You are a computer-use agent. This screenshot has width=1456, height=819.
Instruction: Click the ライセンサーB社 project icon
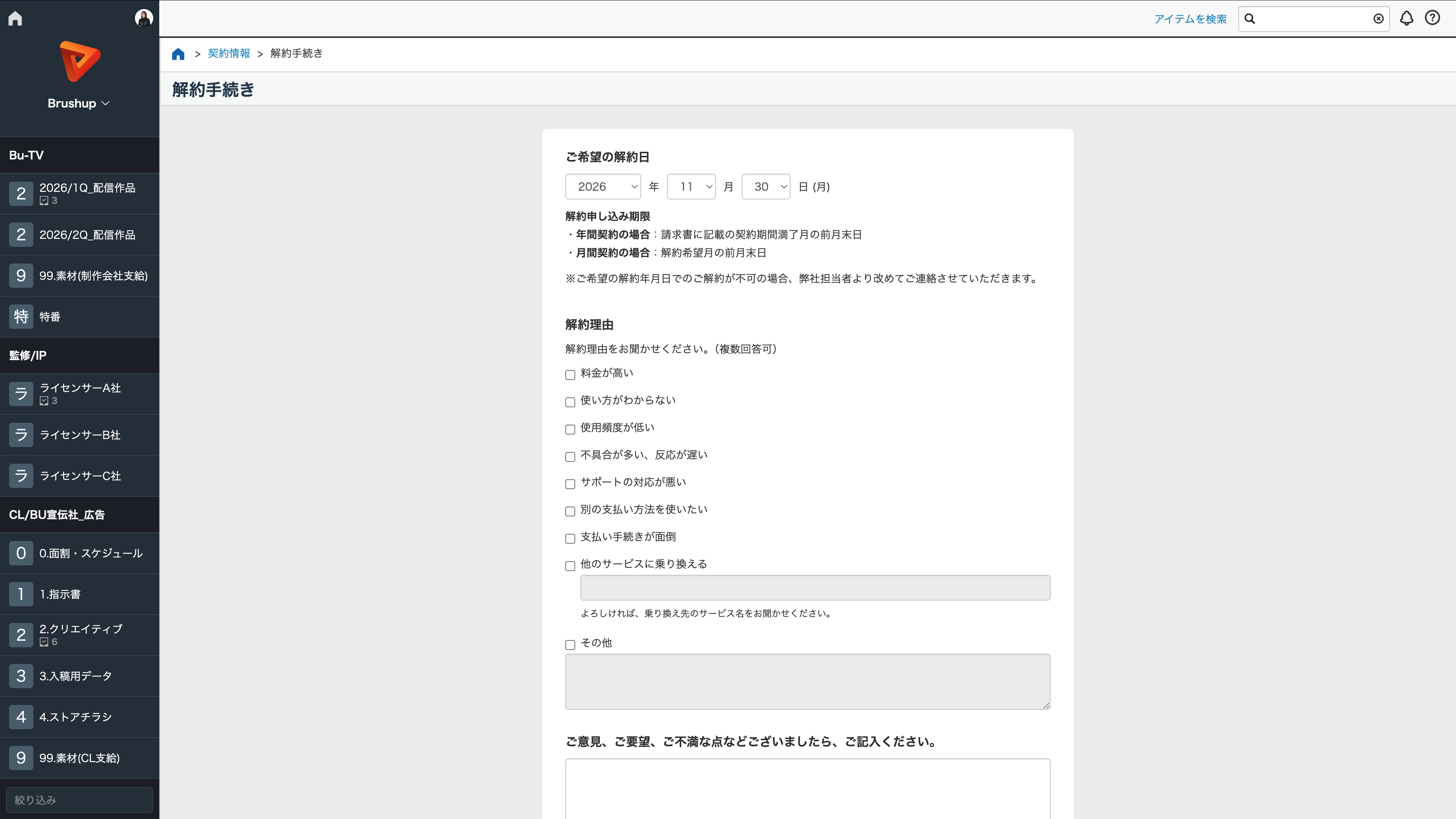coord(21,435)
